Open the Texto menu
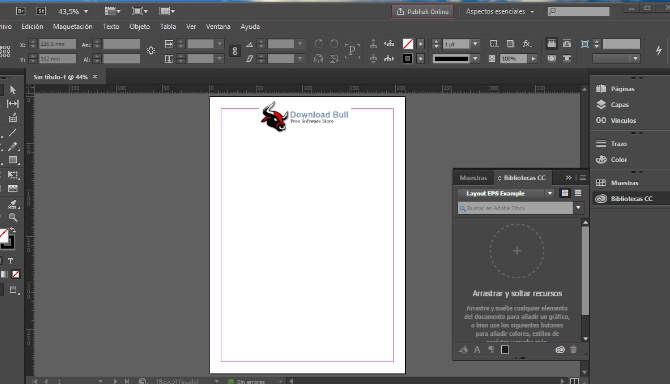Screen dimensions: 670x384 point(111,26)
